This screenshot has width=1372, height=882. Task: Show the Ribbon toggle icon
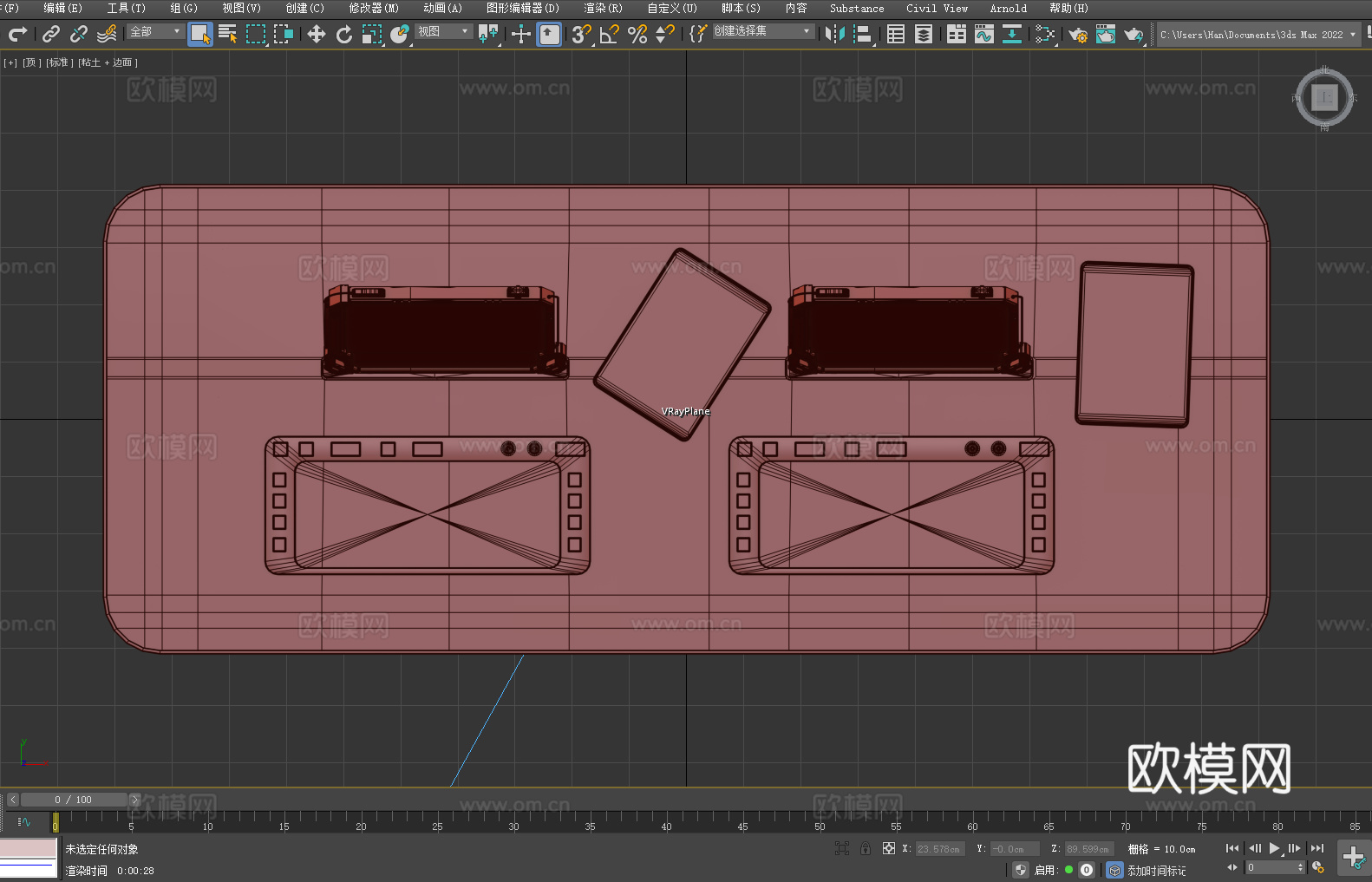click(957, 34)
